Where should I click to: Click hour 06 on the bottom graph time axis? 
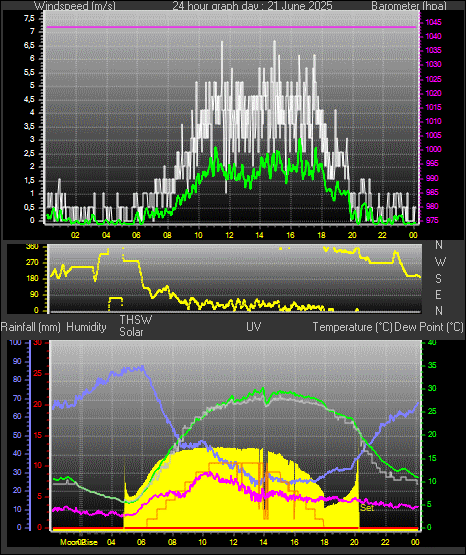[141, 542]
